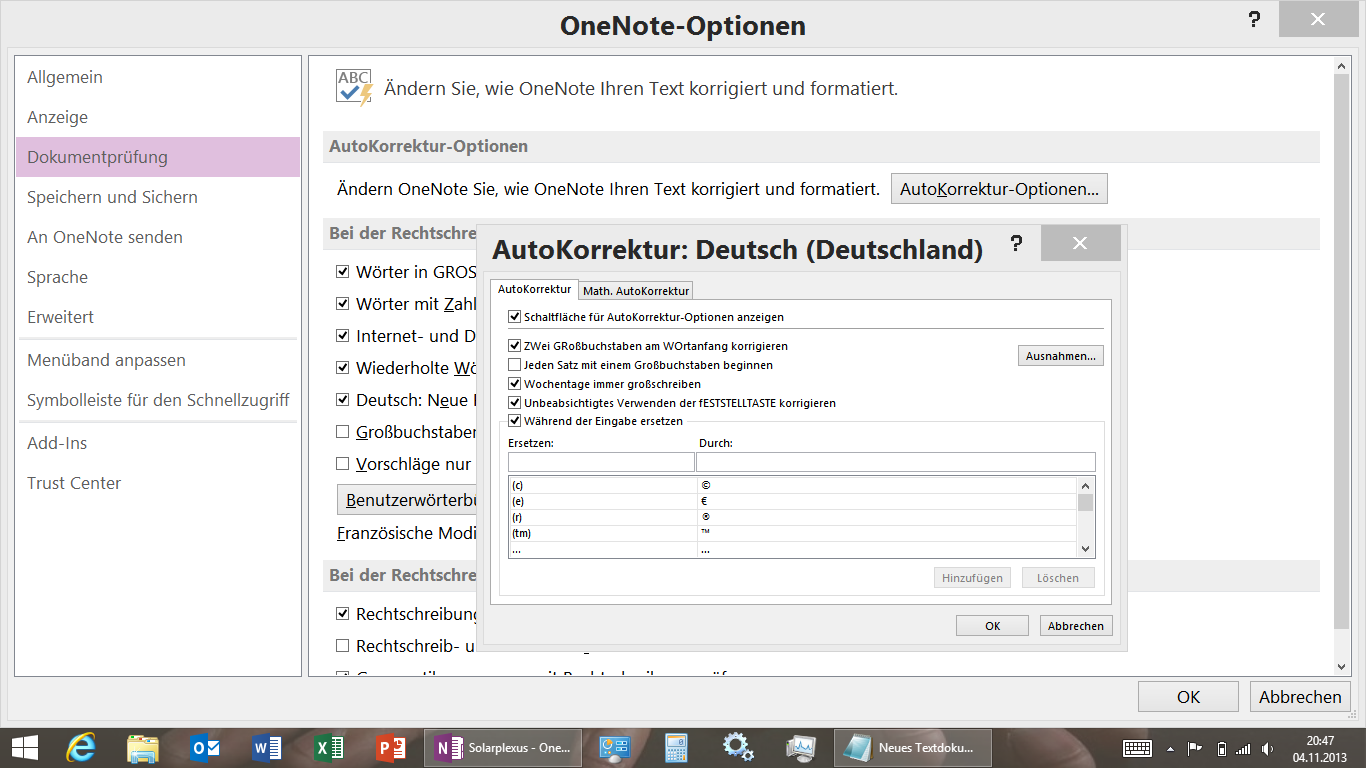Click Abbrechen in the OneNote-Optionen window
Viewport: 1366px width, 768px height.
[x=1300, y=697]
